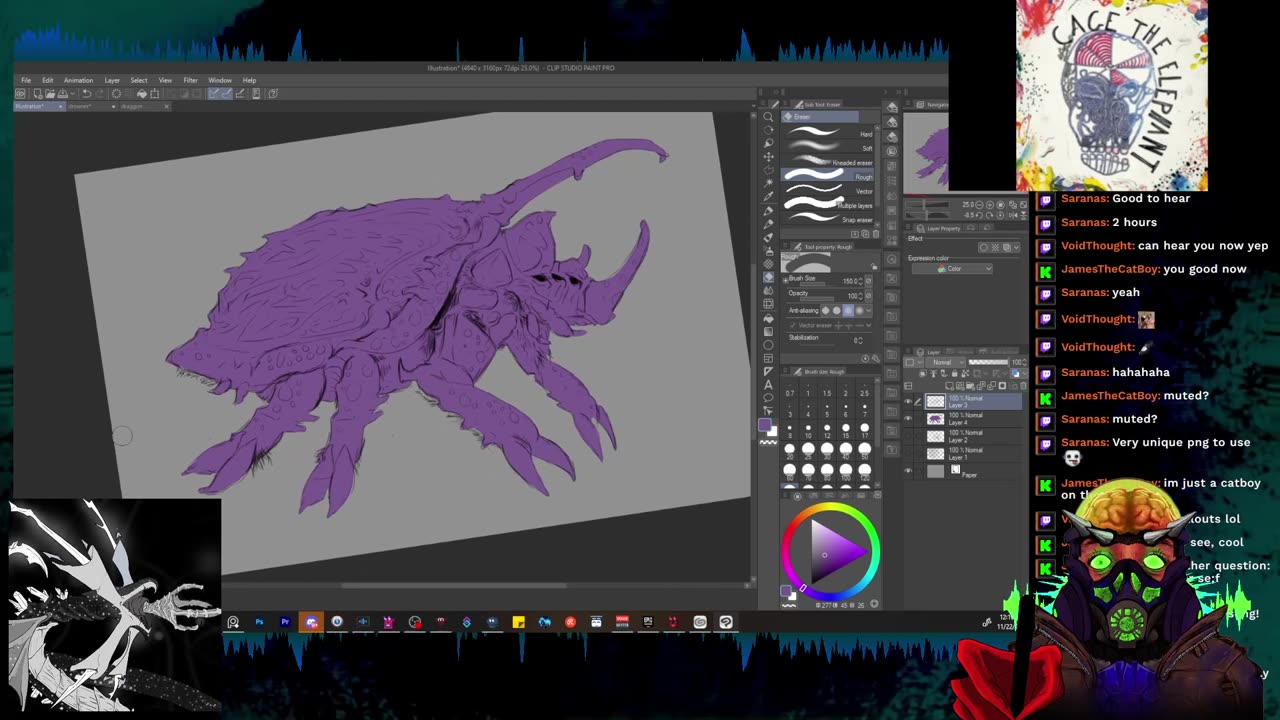Open the File menu

point(26,80)
